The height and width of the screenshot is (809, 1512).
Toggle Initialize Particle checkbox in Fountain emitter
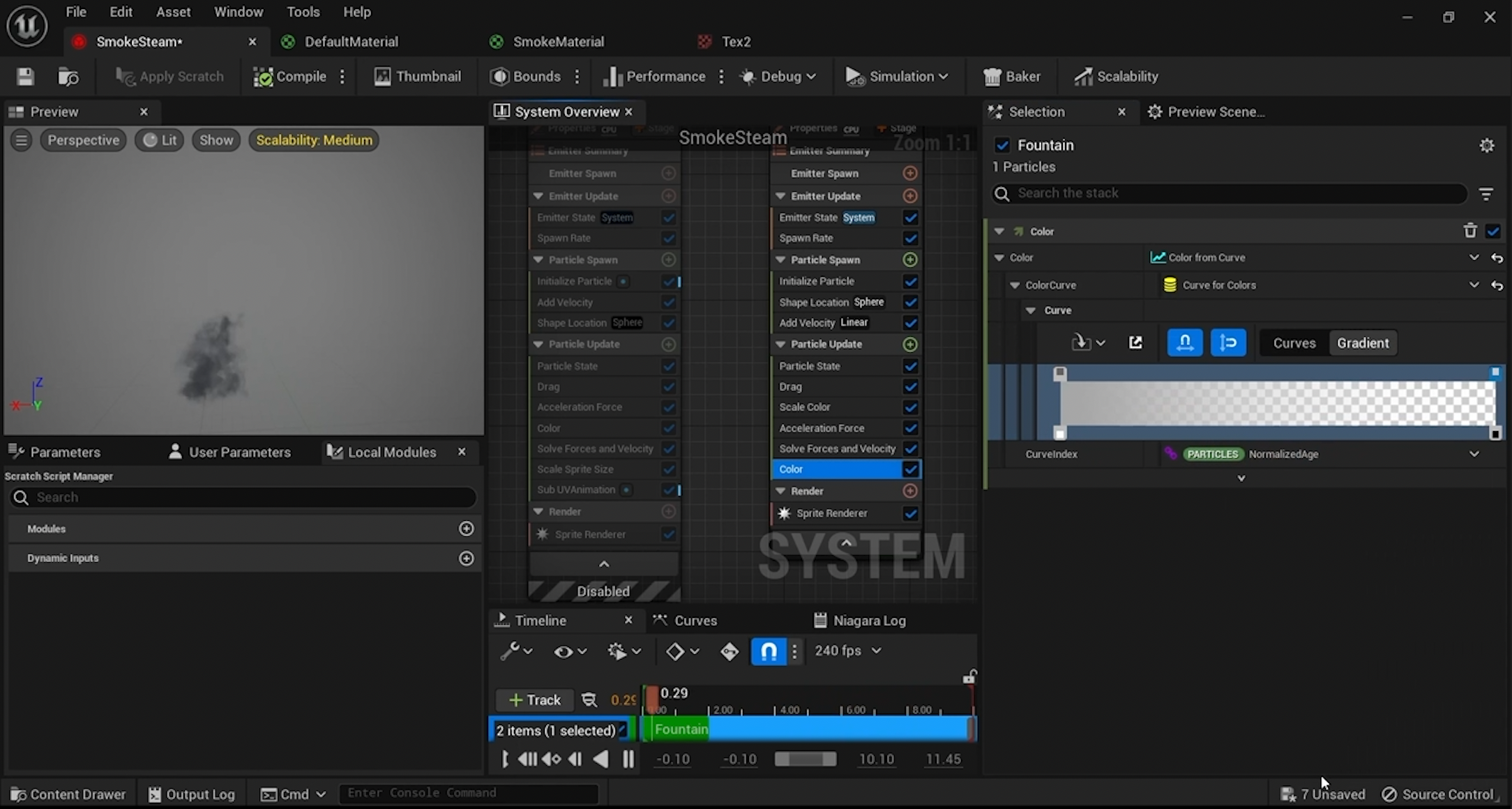(910, 282)
